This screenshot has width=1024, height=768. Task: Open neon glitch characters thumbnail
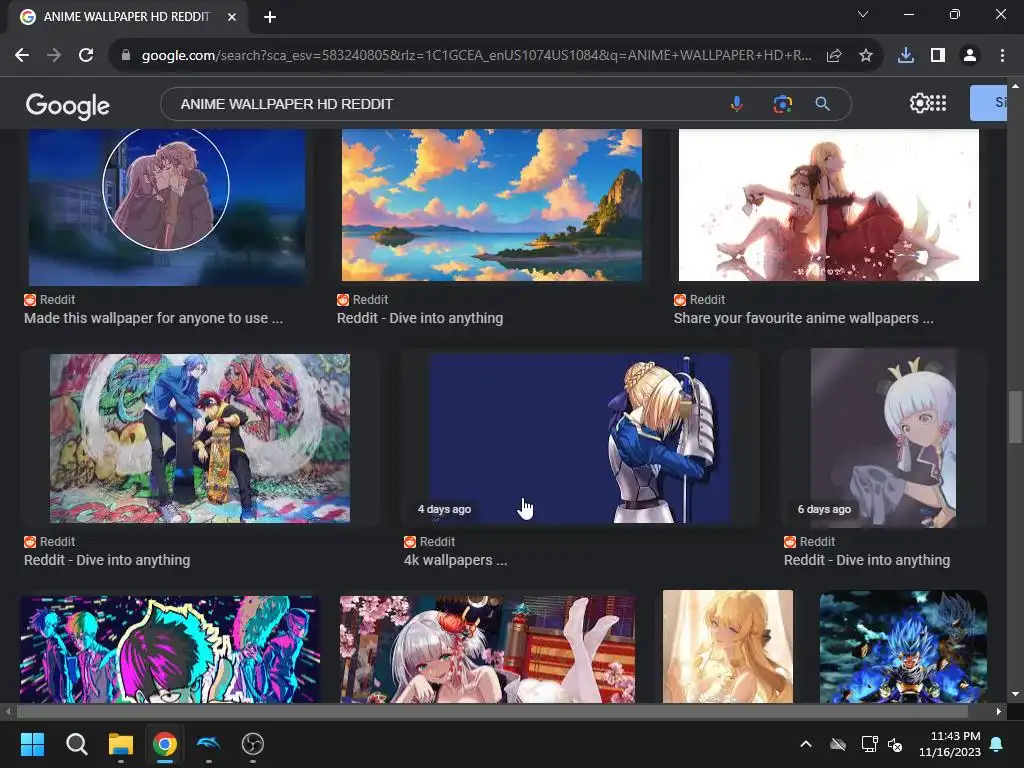coord(170,649)
